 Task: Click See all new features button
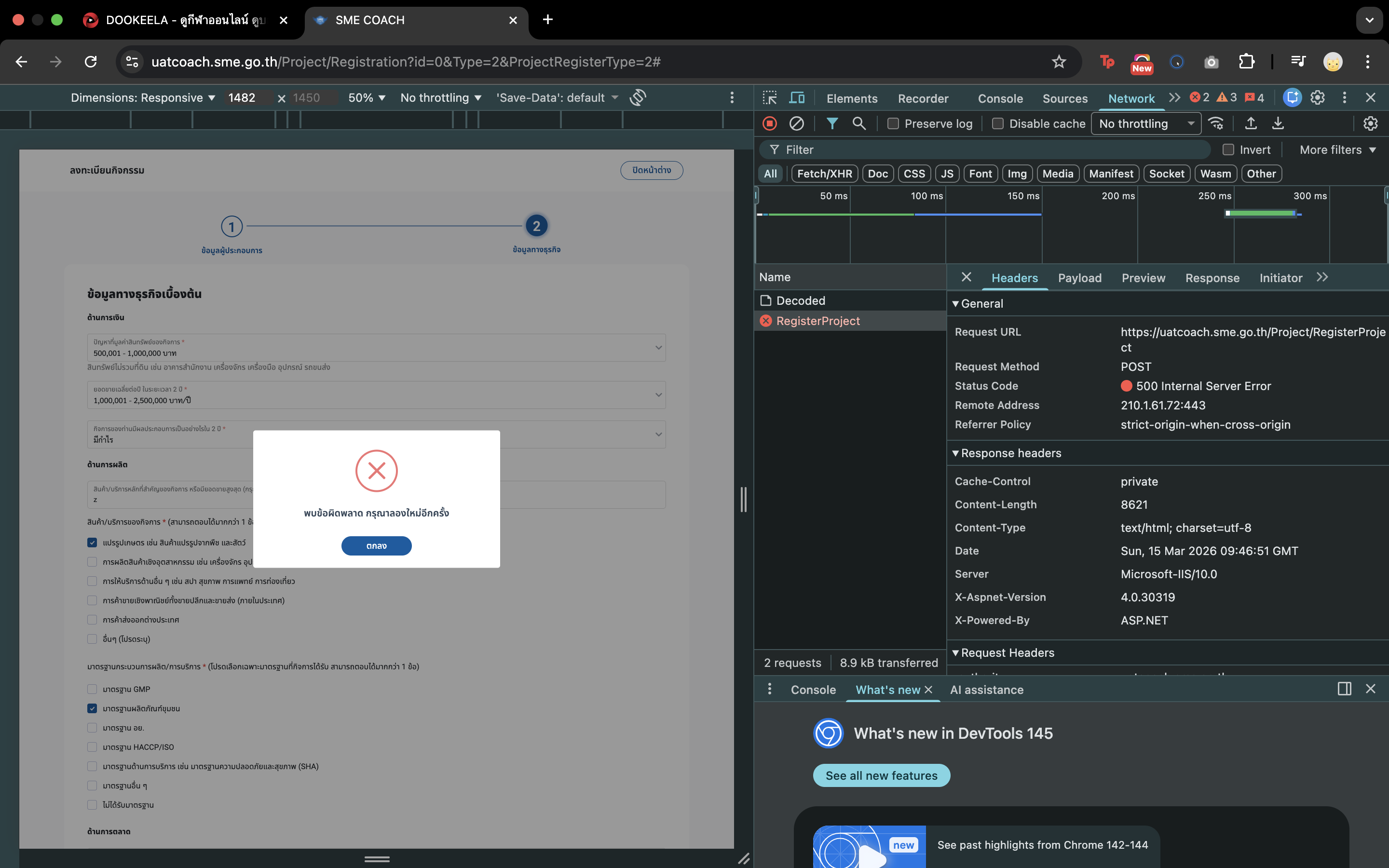tap(881, 775)
